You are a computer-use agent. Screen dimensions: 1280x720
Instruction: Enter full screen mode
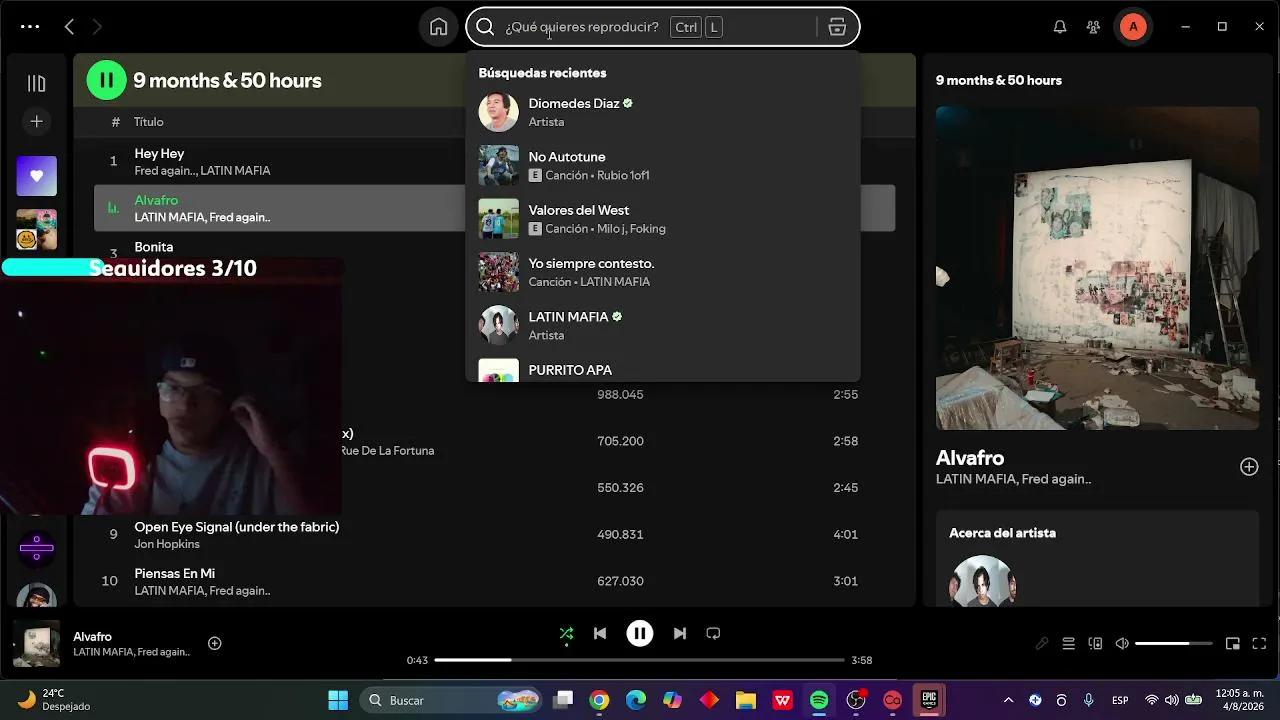pyautogui.click(x=1259, y=644)
